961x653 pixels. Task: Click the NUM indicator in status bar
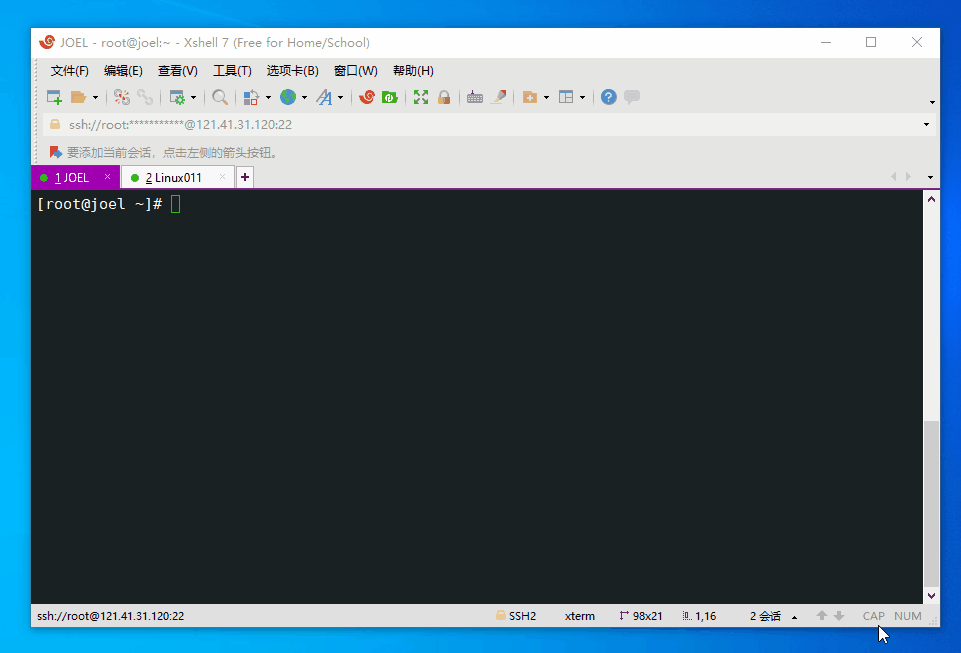point(908,616)
